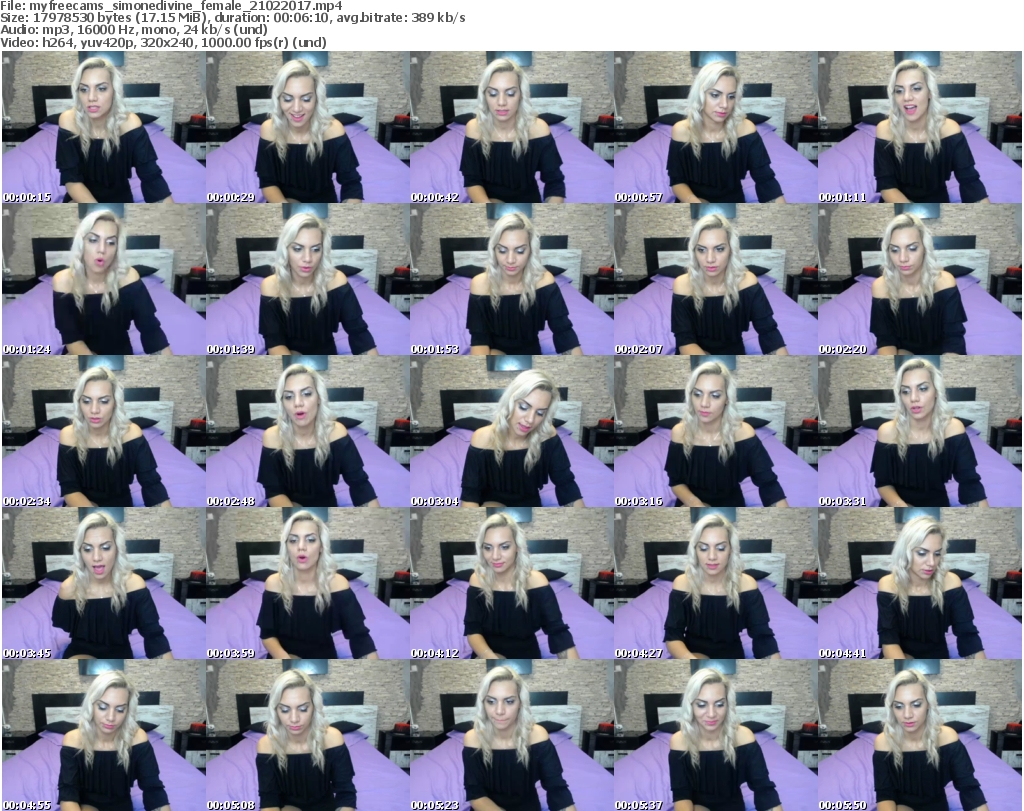
Task: Select the thumbnail stamped 00:01:53
Action: (511, 279)
